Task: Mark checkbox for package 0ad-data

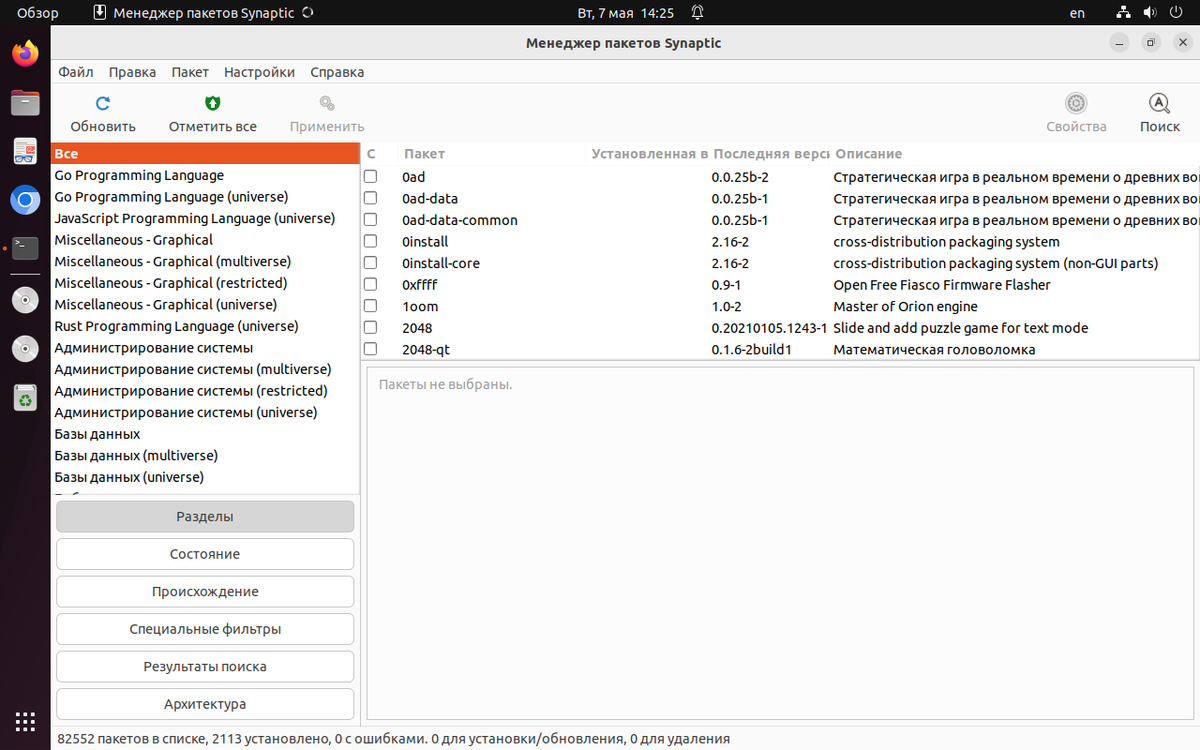Action: pyautogui.click(x=371, y=198)
